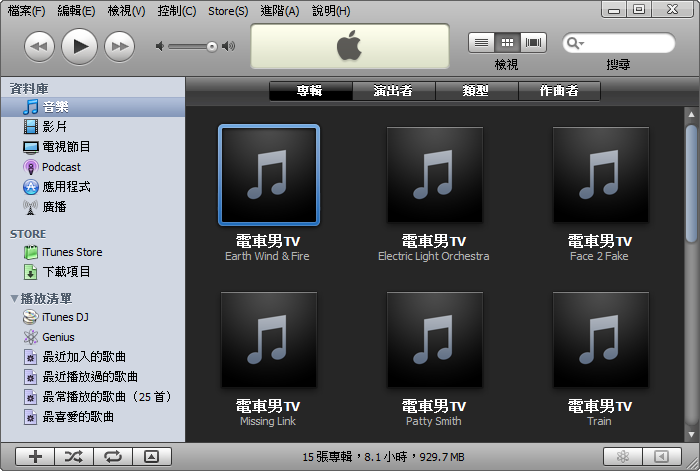Select the 作曲者 tab
The image size is (700, 471).
tap(559, 91)
